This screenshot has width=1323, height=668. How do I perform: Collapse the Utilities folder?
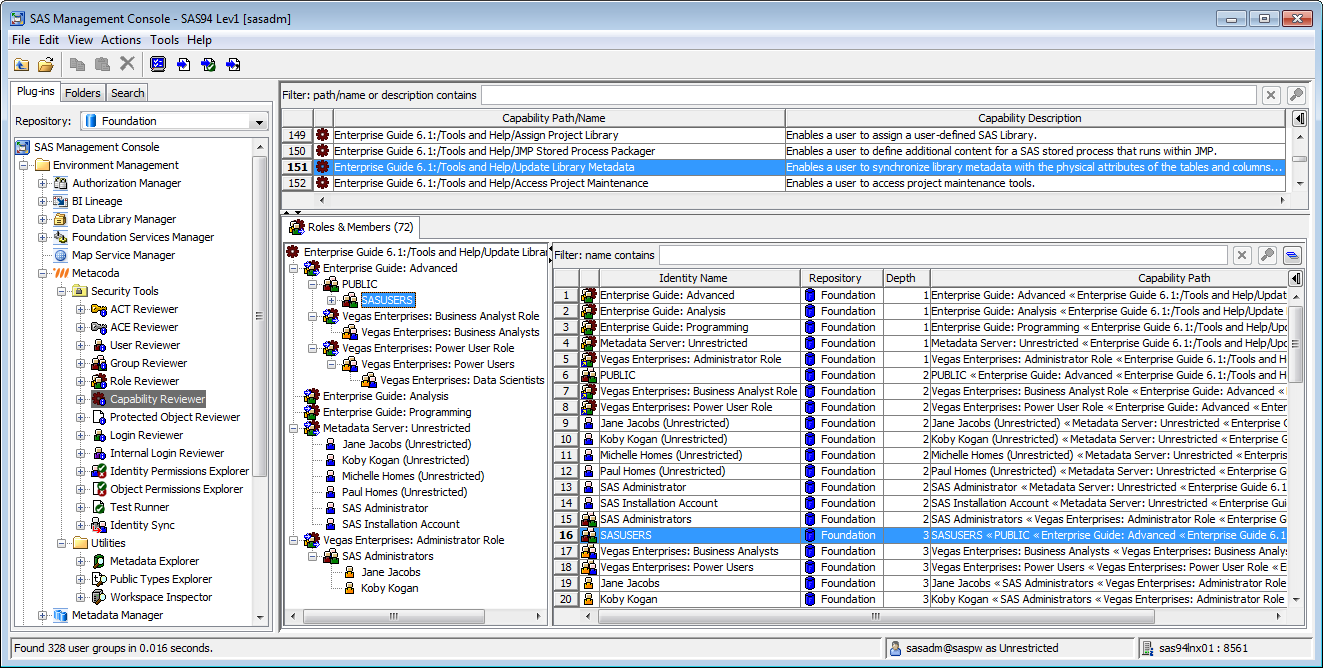(62, 543)
